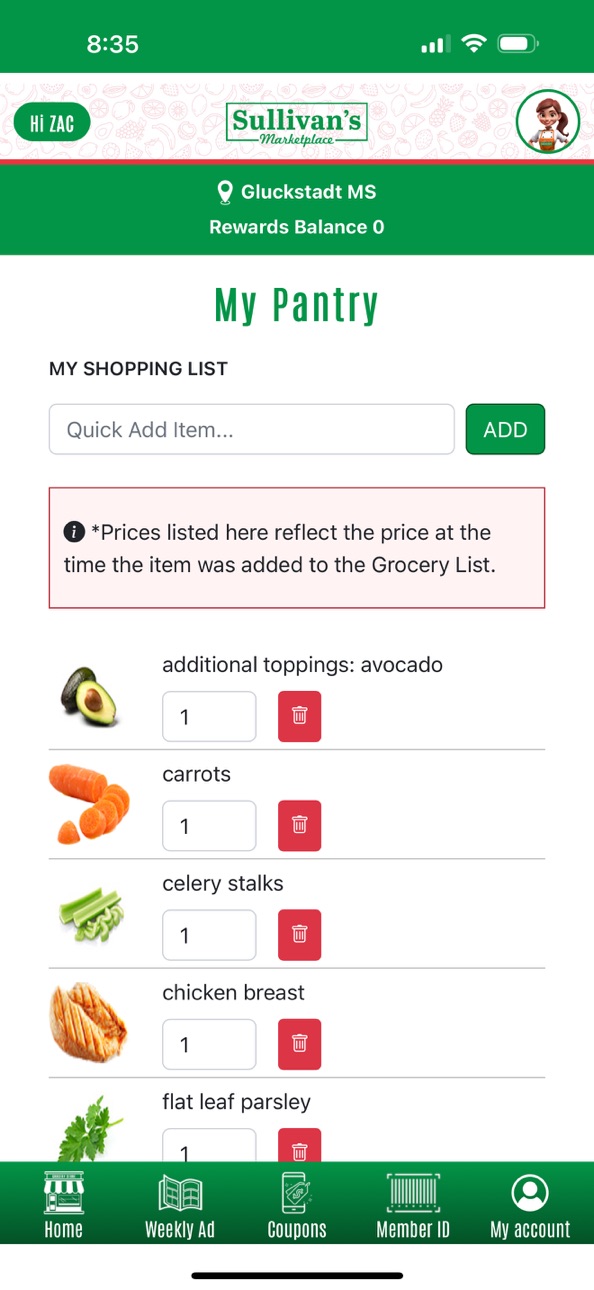The image size is (594, 1290).
Task: Tap the Sullivan's Marketplace logo
Action: coord(297,124)
